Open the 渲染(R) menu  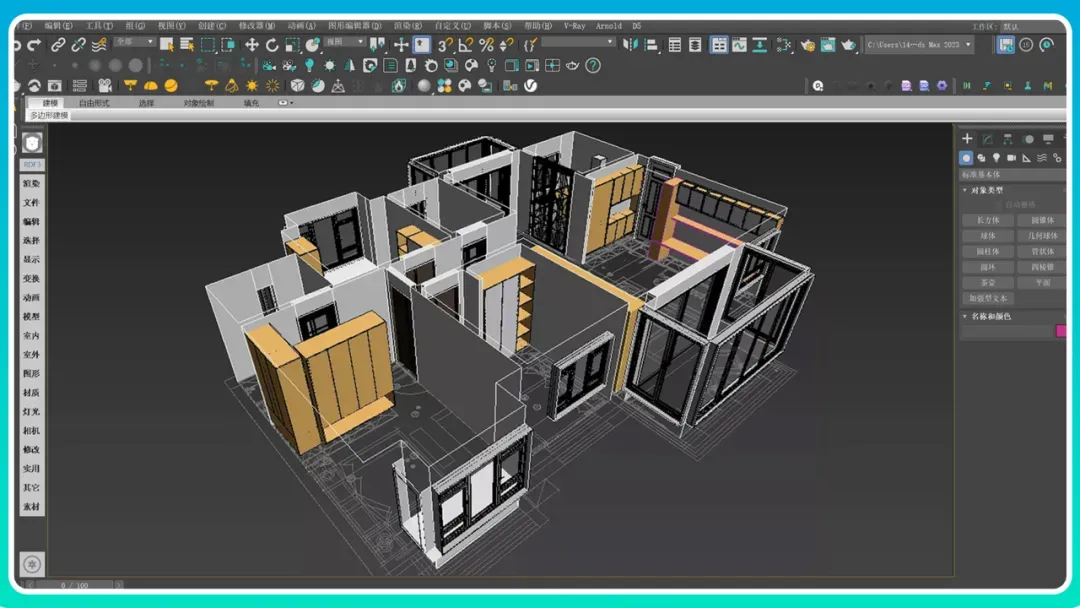tap(408, 26)
